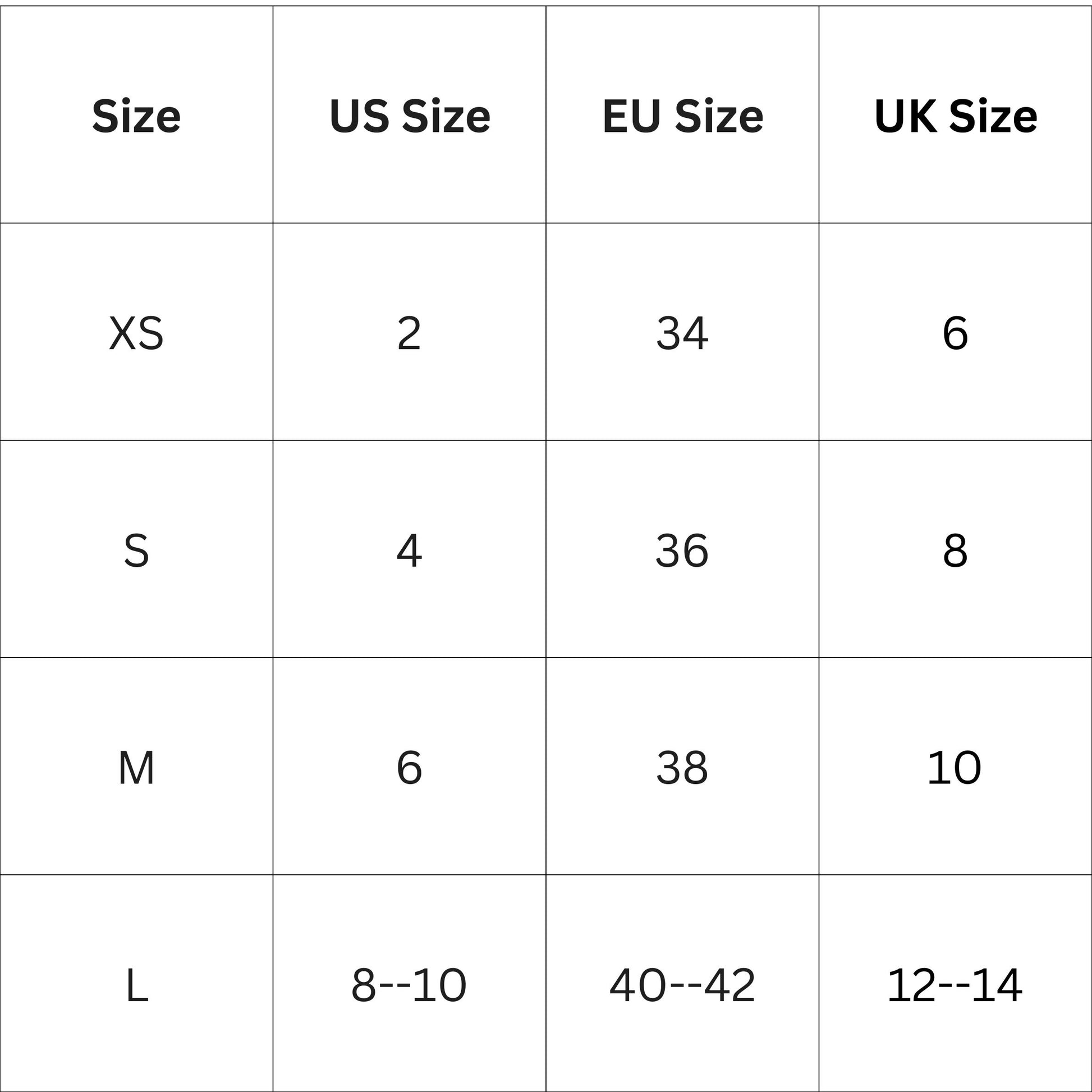This screenshot has height=1092, width=1092.
Task: Click the 'US Size' column header
Action: [409, 116]
